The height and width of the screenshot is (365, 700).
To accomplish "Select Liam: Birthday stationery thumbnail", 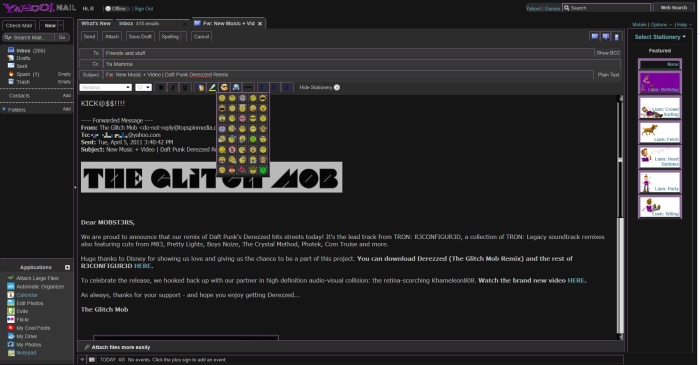I will coord(660,83).
